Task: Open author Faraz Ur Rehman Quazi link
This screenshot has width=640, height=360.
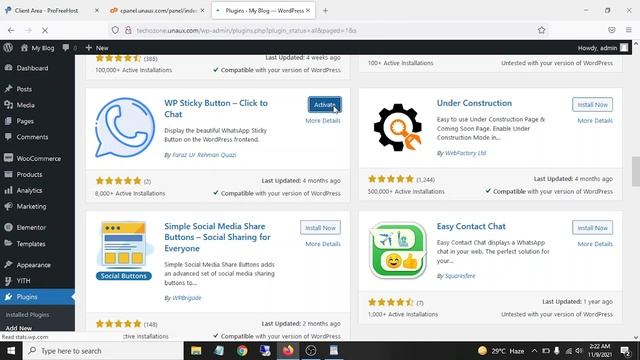Action: tap(204, 155)
